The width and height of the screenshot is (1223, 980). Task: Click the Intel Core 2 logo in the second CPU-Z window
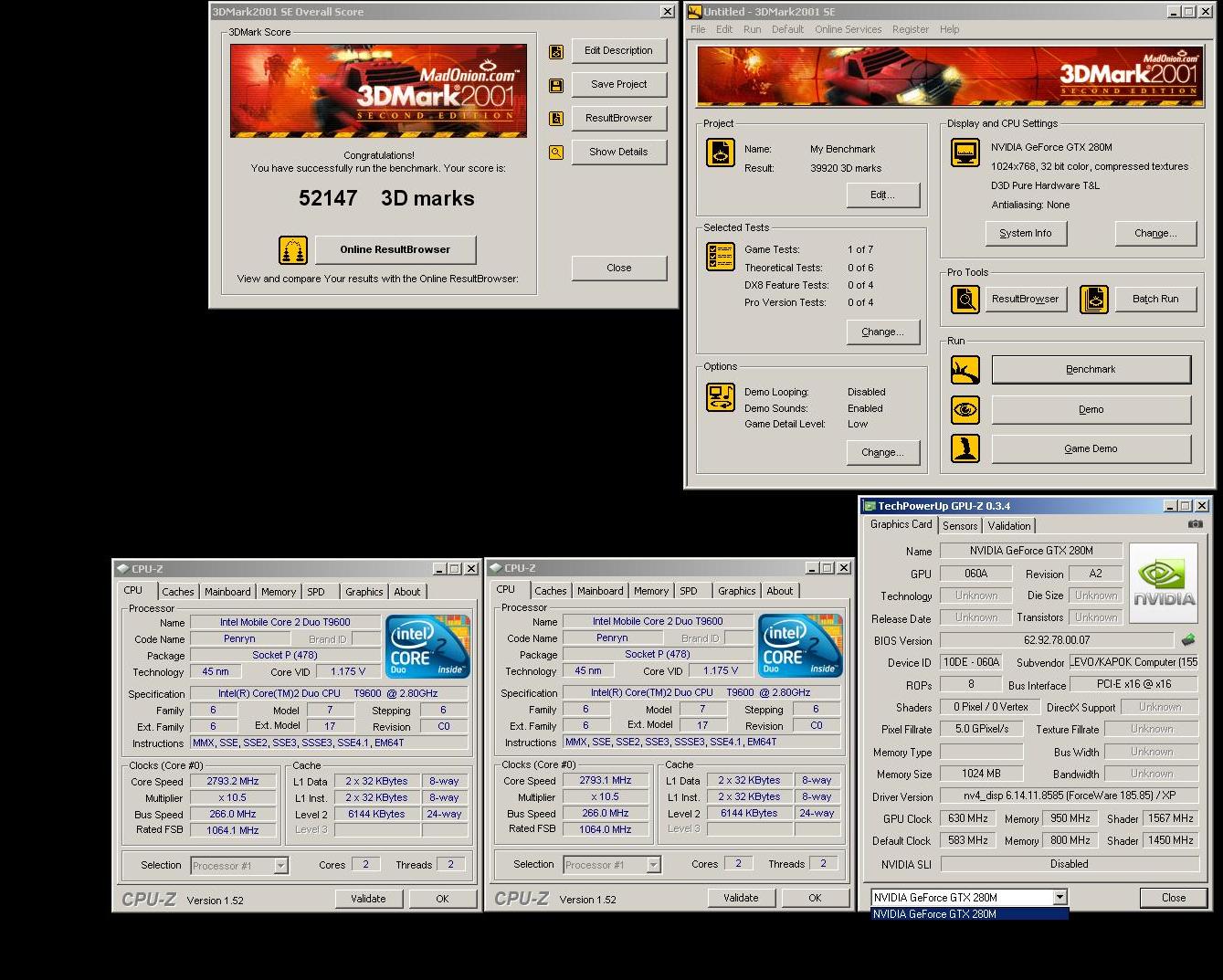coord(800,645)
